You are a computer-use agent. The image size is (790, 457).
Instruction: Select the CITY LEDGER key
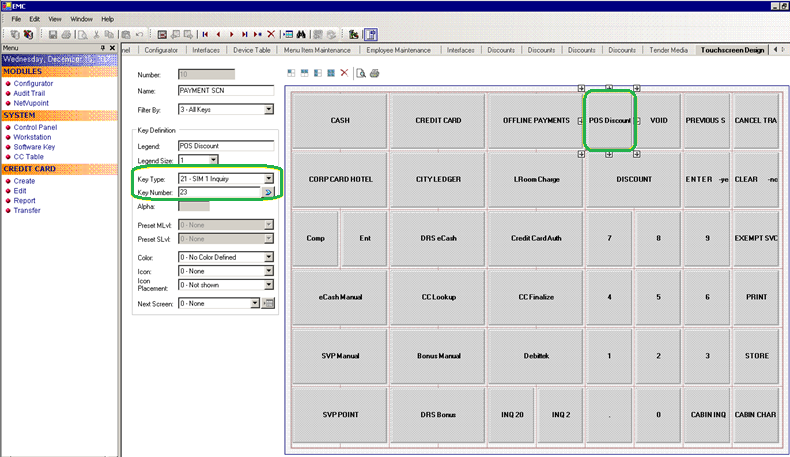click(x=438, y=179)
